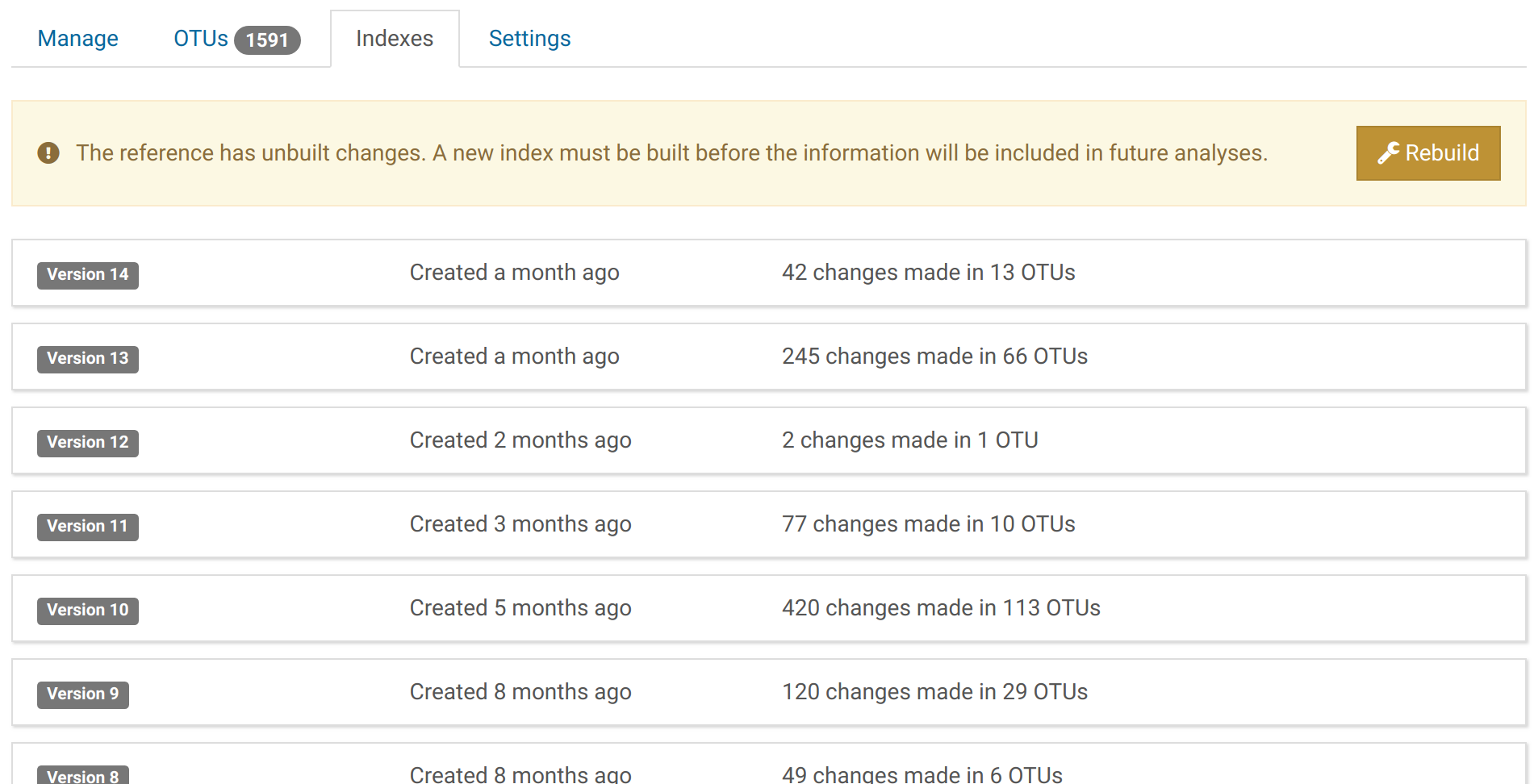Click the Version 14 badge
The image size is (1538, 784).
[x=88, y=275]
